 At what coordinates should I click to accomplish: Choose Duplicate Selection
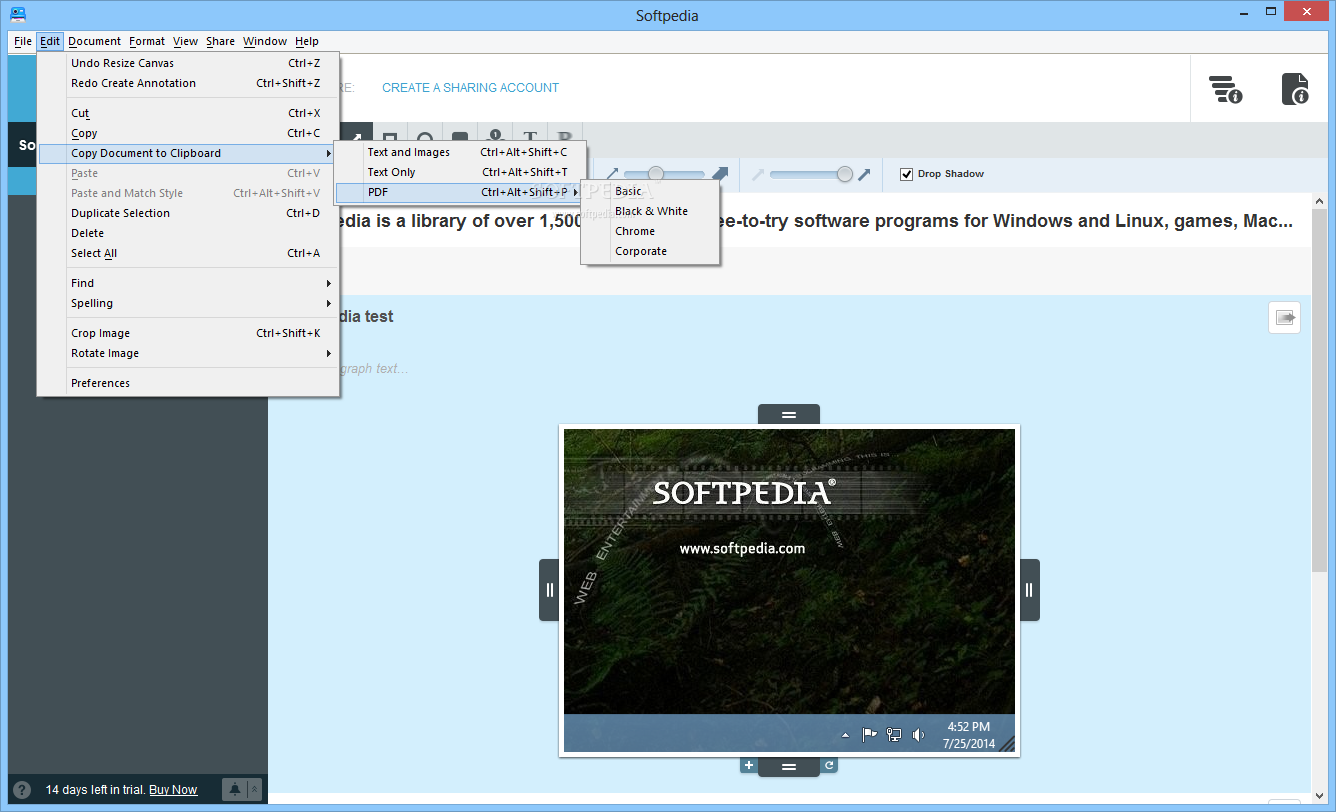[188, 213]
